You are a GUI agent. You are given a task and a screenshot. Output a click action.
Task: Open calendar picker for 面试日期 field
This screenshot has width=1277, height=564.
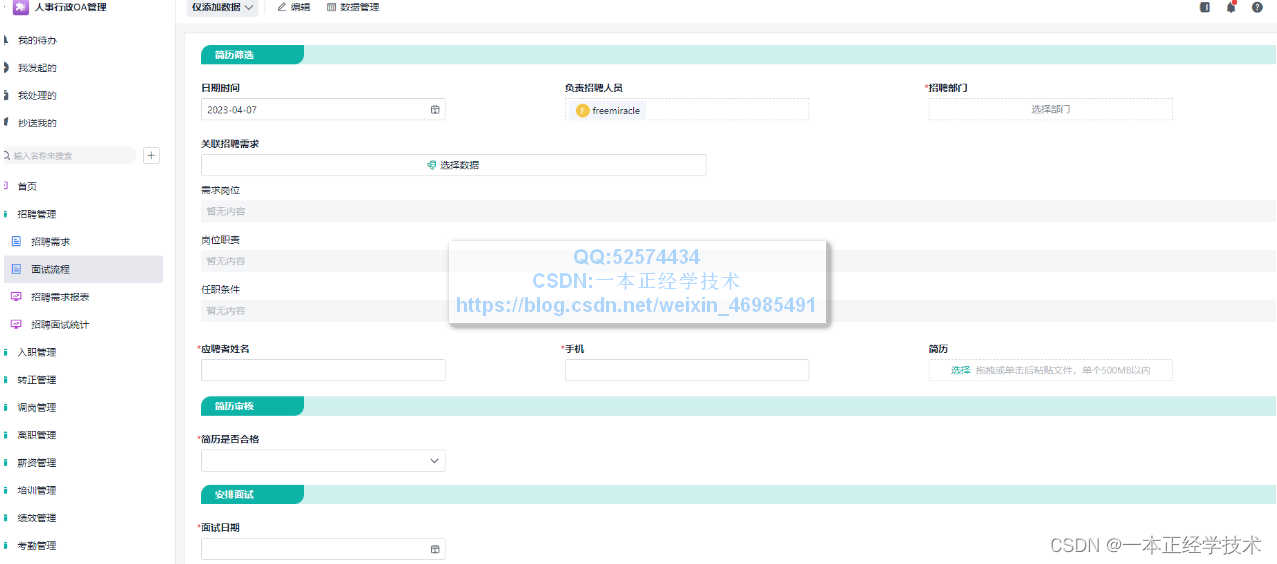435,549
